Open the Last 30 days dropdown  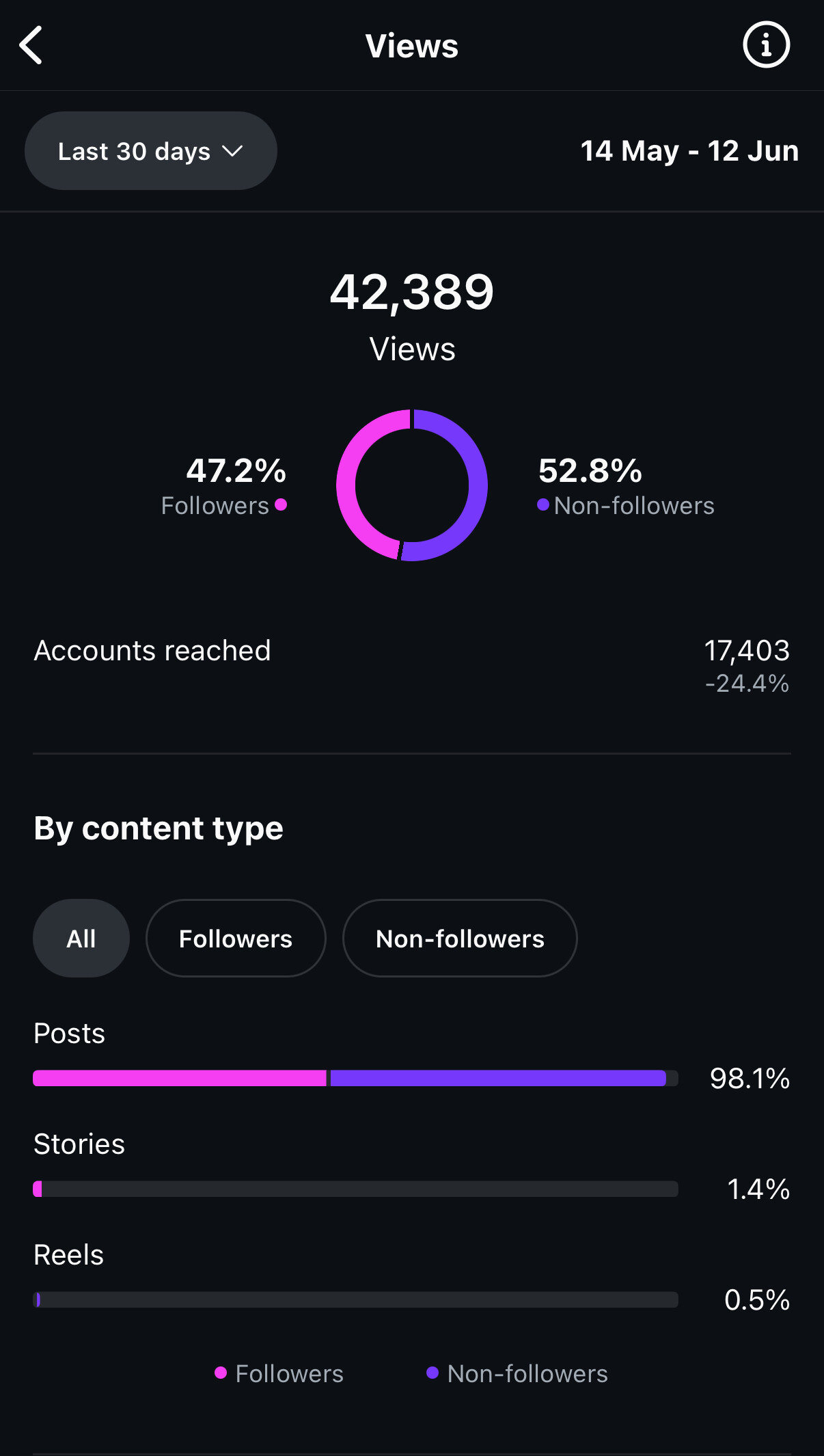coord(151,151)
